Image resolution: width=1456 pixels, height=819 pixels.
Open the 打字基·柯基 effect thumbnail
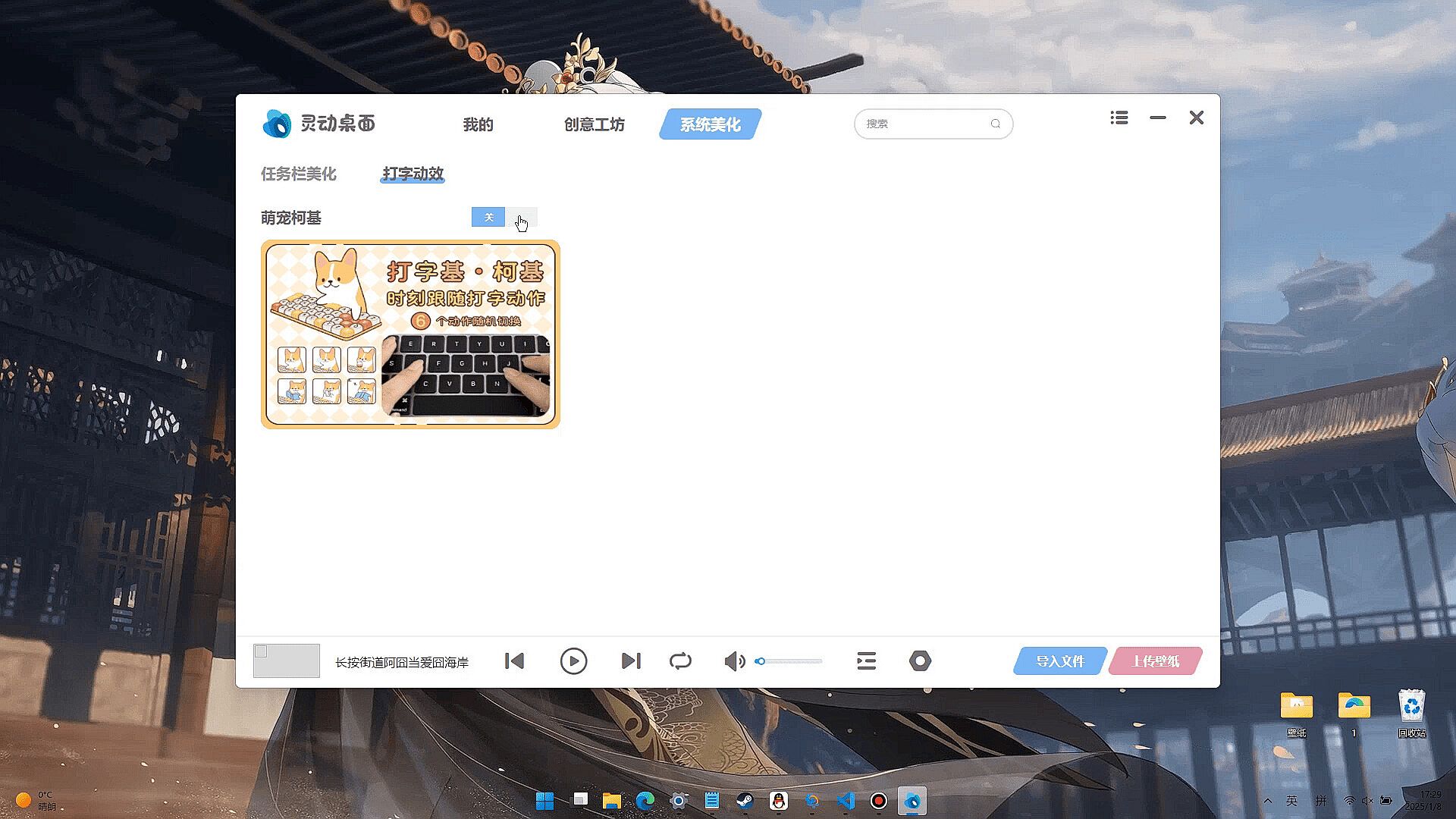click(410, 334)
